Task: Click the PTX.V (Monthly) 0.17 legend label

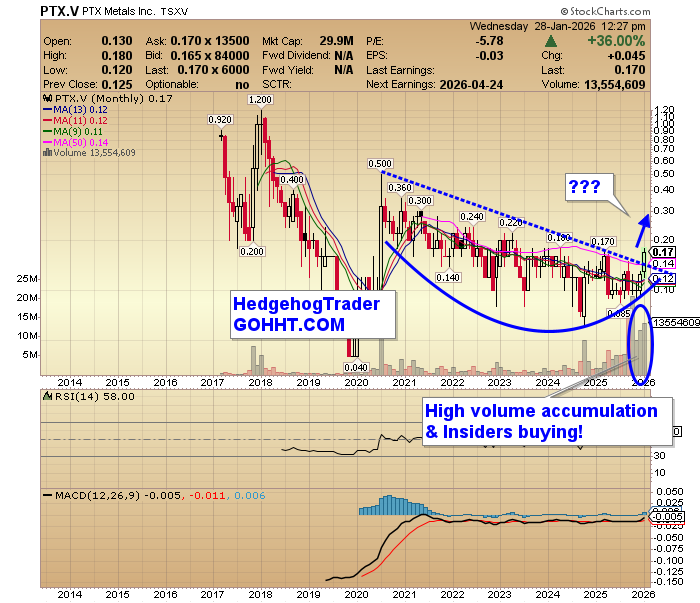Action: (x=113, y=99)
